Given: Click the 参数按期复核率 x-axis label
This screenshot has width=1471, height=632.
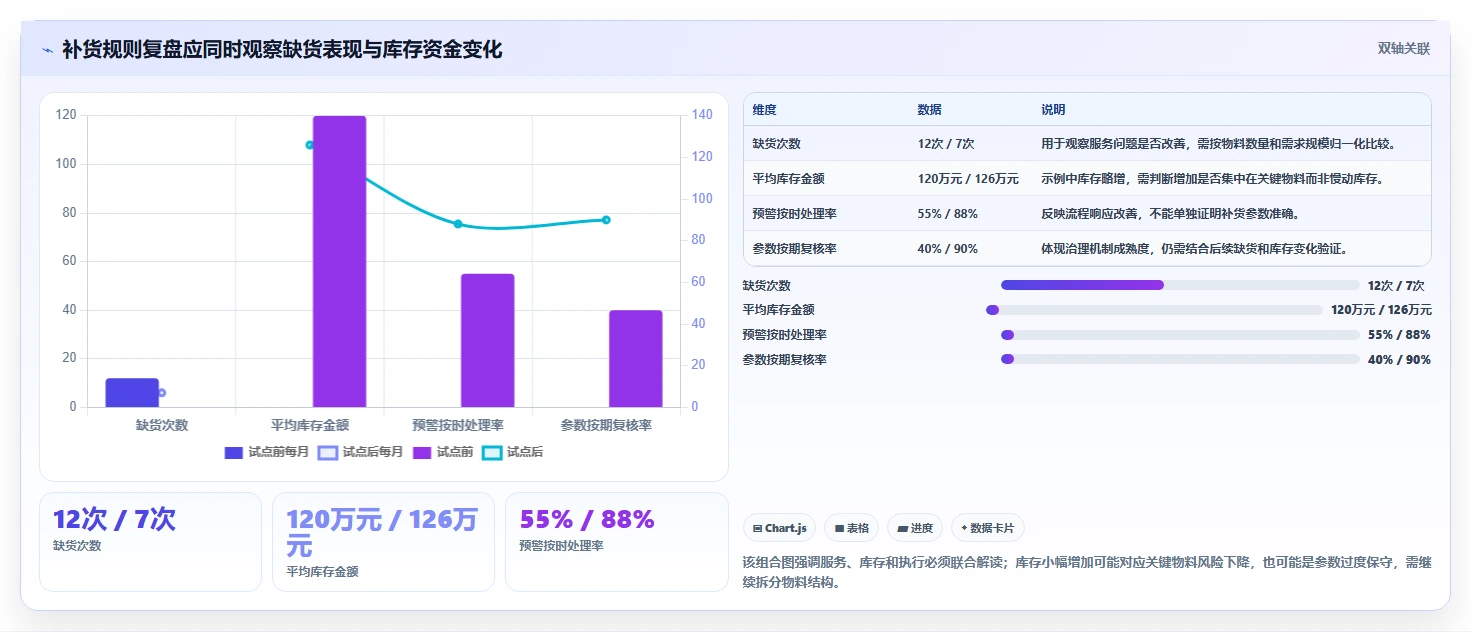Looking at the screenshot, I should point(606,425).
